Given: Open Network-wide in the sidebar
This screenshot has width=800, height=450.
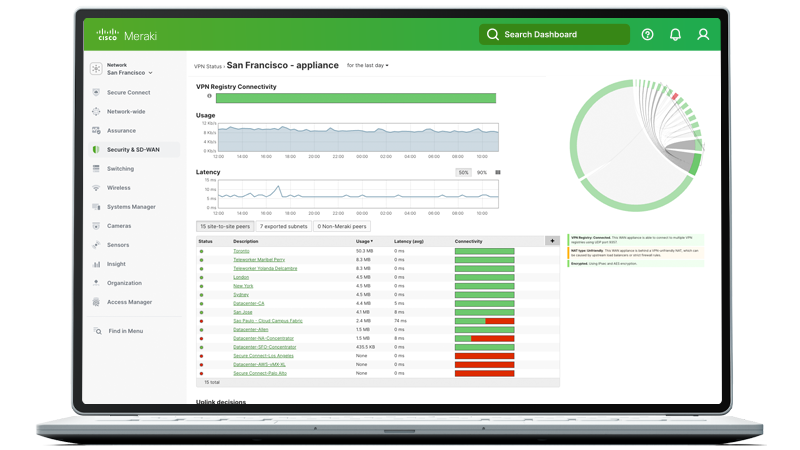Looking at the screenshot, I should tap(126, 111).
